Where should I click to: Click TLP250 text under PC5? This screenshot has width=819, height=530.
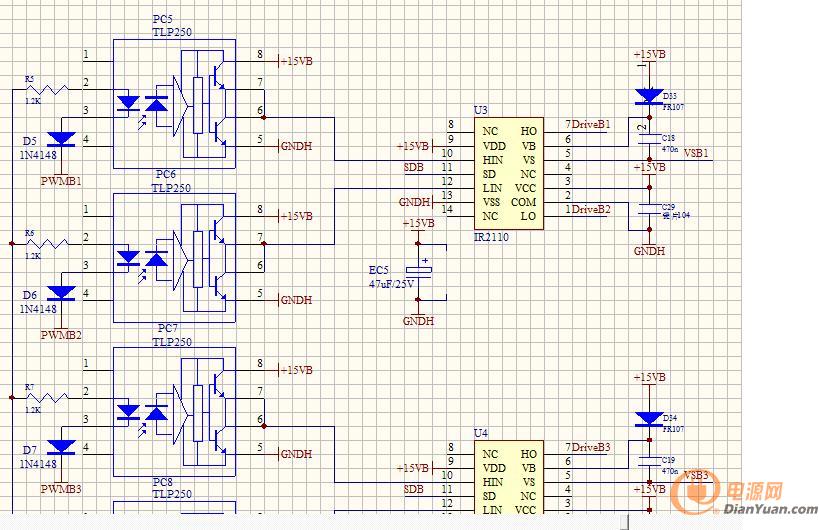[172, 32]
